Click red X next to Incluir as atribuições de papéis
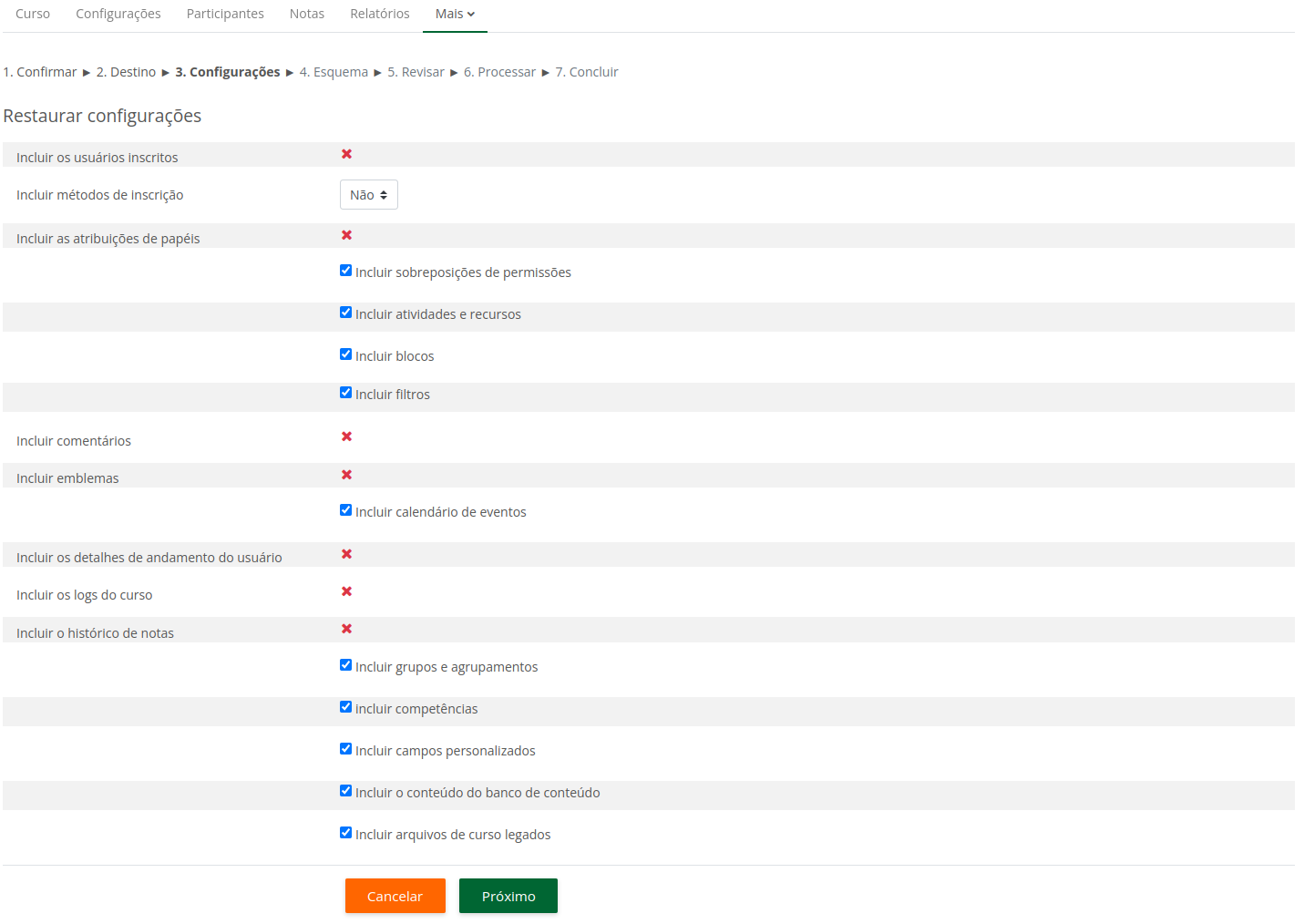 (346, 235)
